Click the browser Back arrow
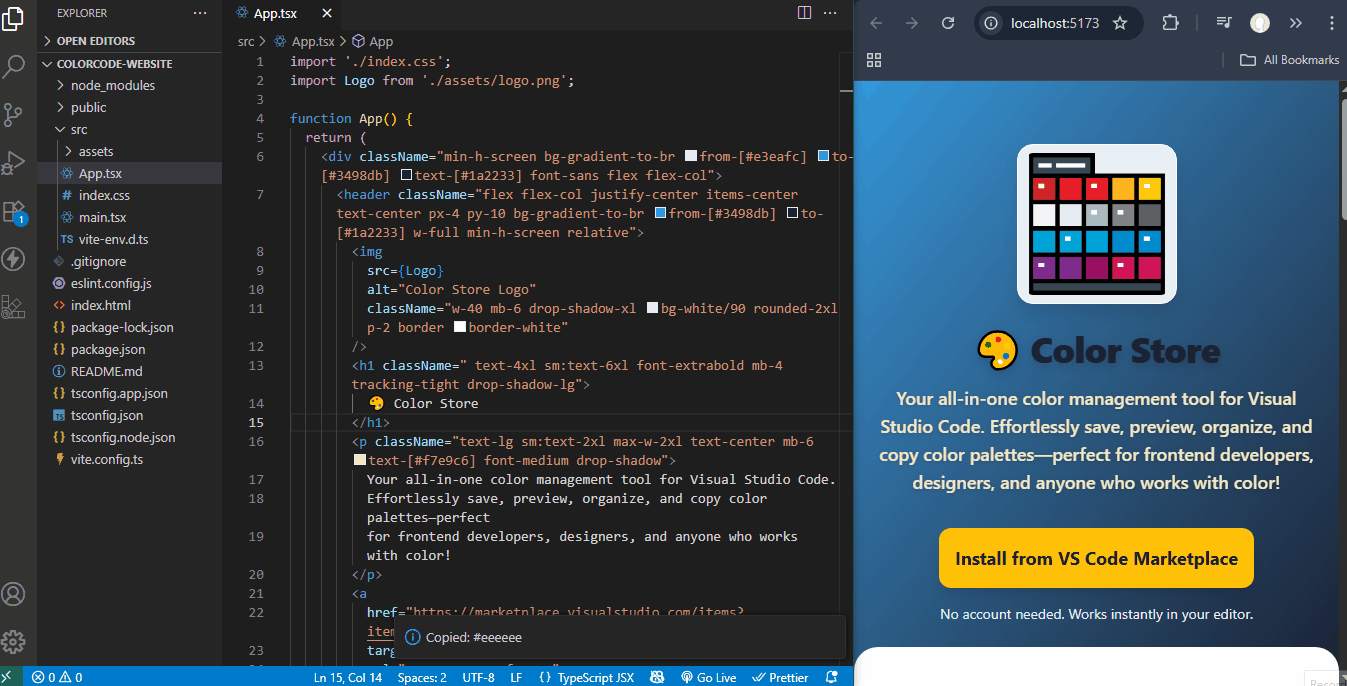 [876, 23]
